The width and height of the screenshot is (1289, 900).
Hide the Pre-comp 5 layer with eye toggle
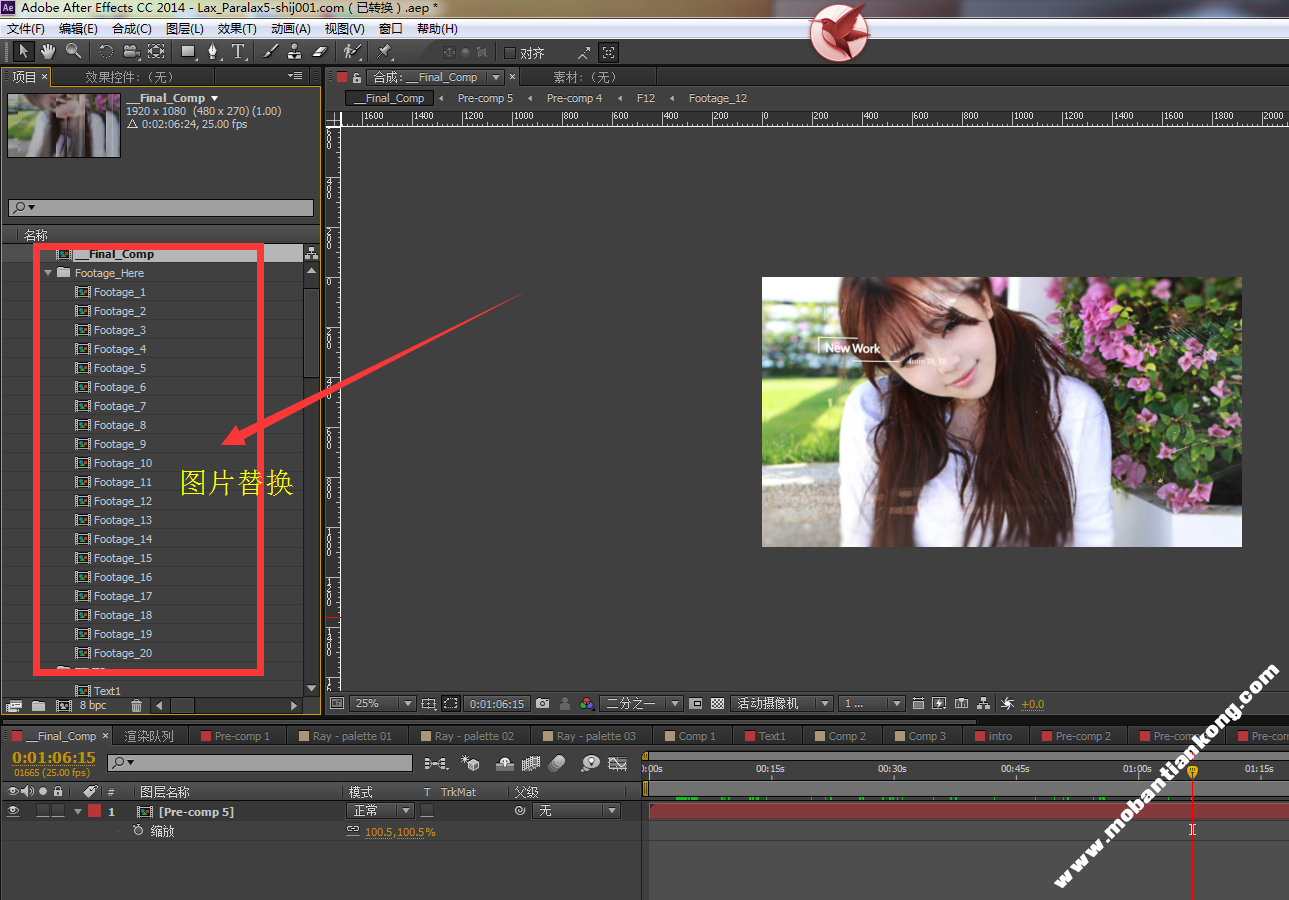click(13, 811)
